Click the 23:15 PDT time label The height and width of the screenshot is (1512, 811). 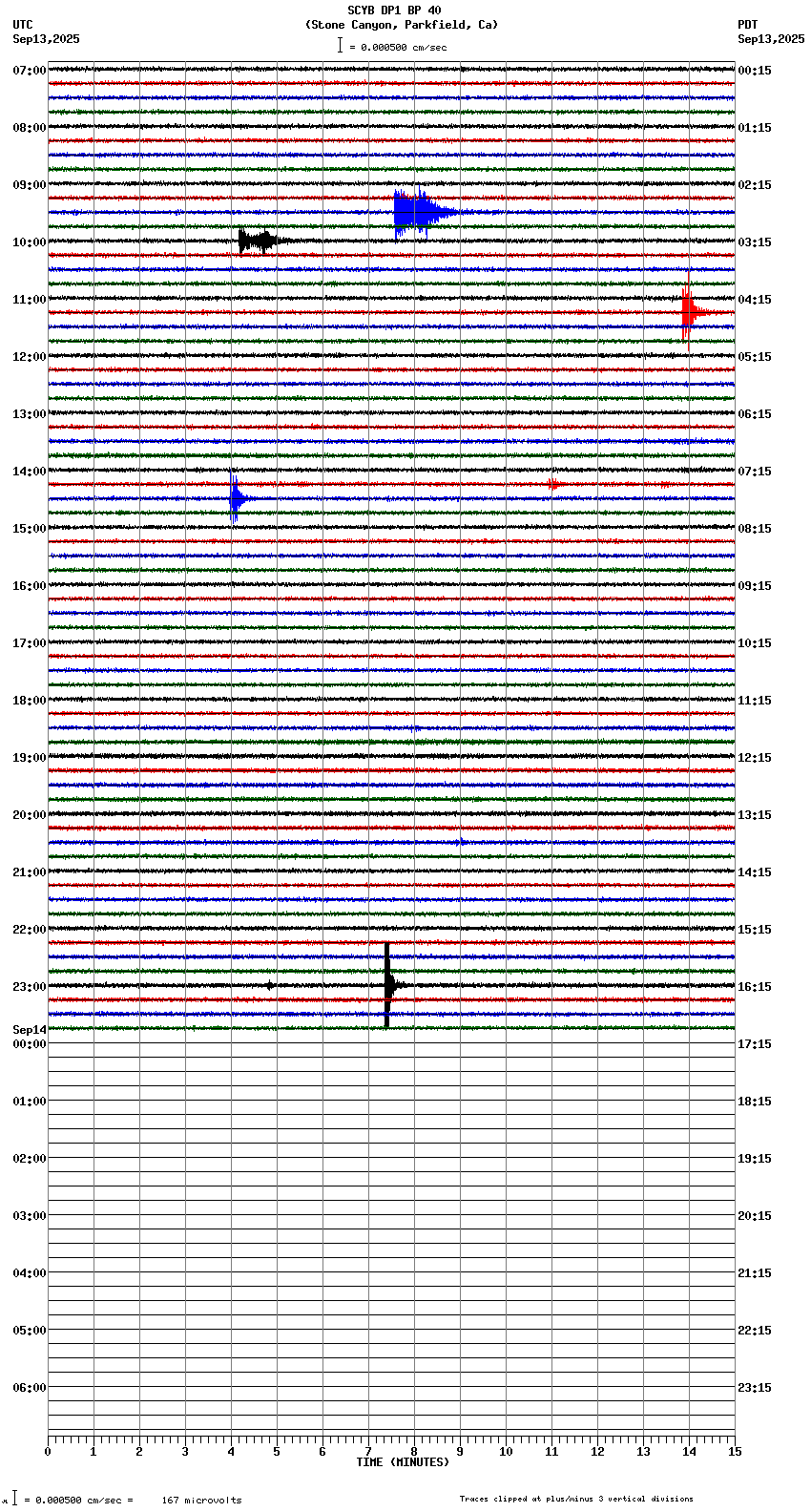coord(755,1387)
